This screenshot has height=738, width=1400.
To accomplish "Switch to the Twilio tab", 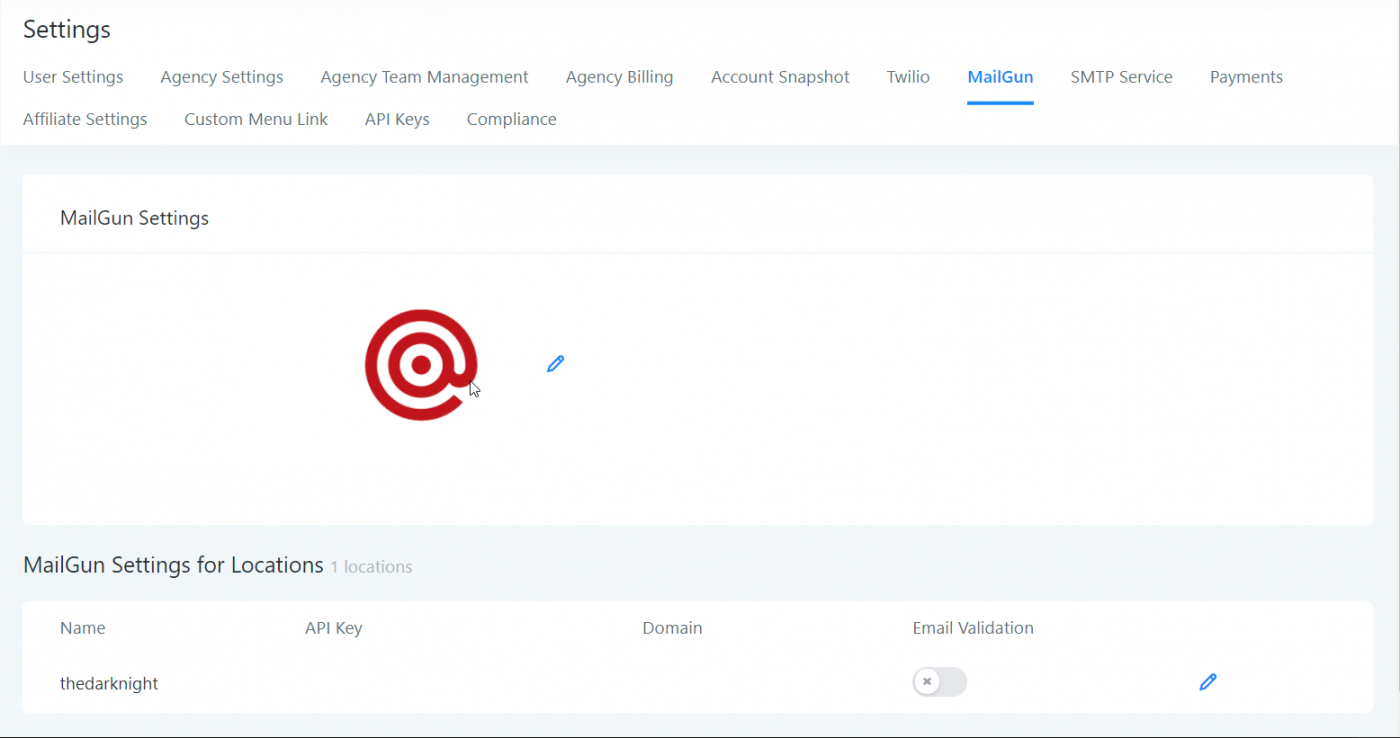I will 908,77.
